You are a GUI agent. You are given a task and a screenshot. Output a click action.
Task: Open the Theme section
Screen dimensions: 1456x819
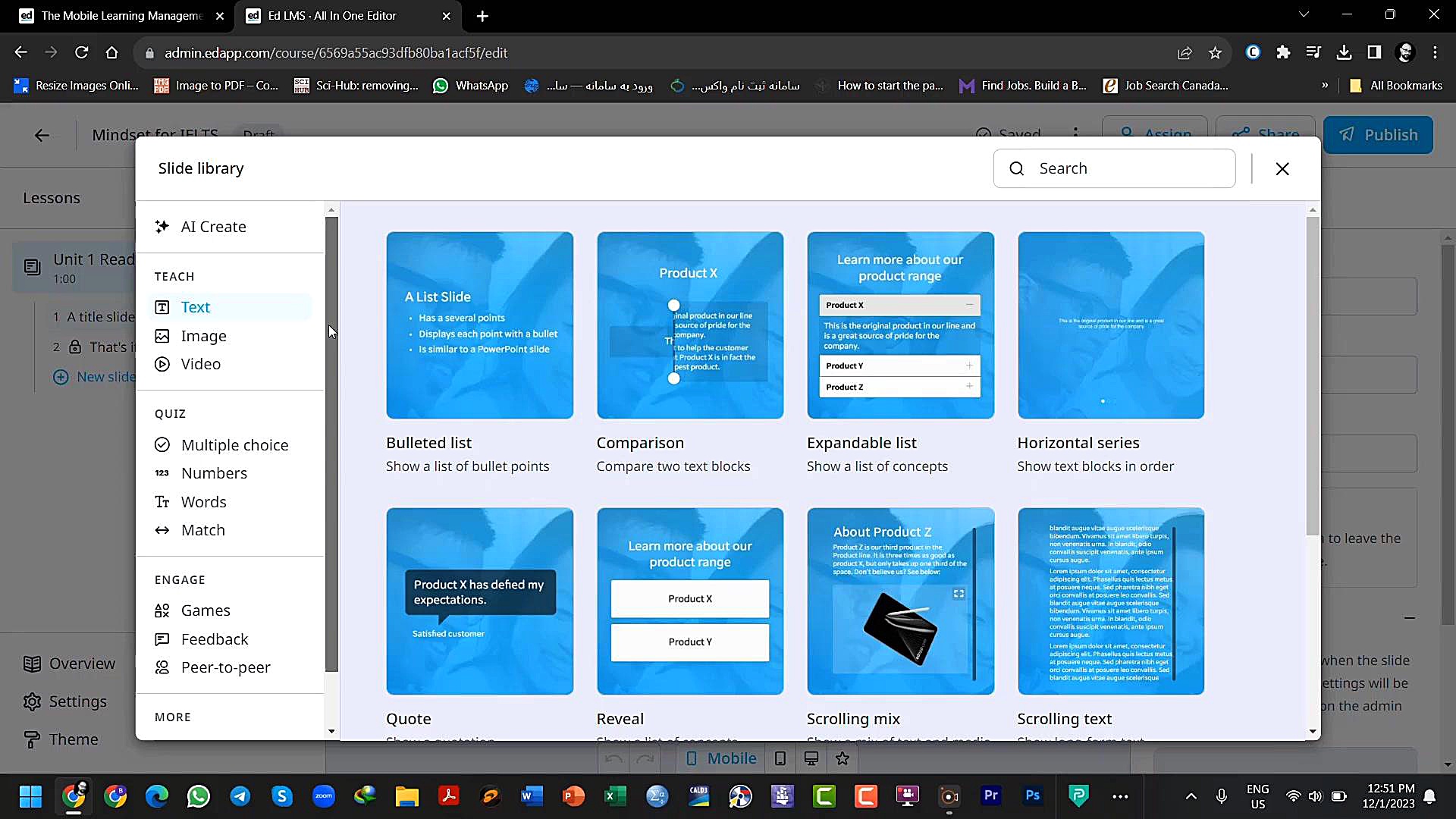tap(61, 739)
